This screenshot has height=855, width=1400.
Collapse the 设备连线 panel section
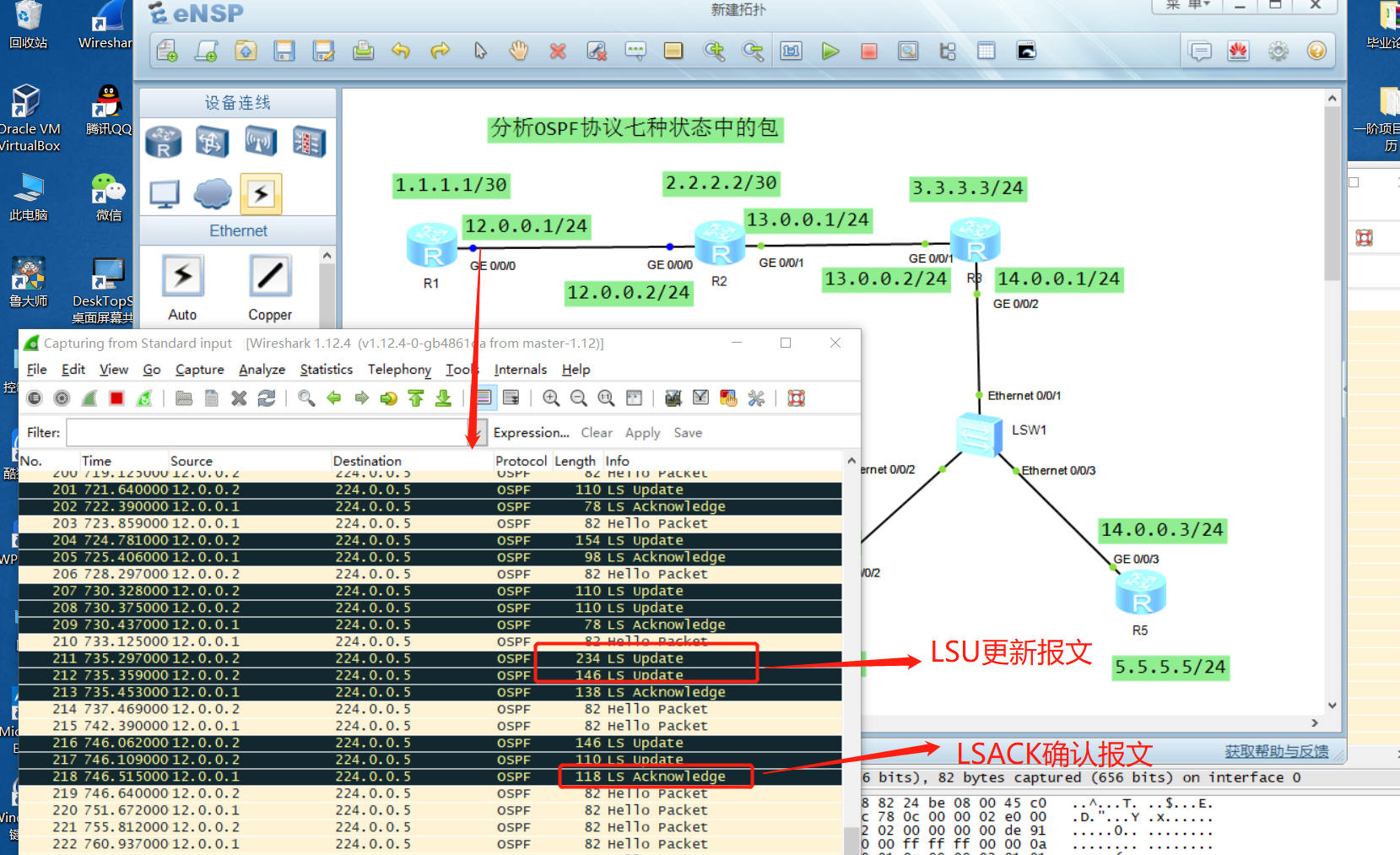point(237,102)
